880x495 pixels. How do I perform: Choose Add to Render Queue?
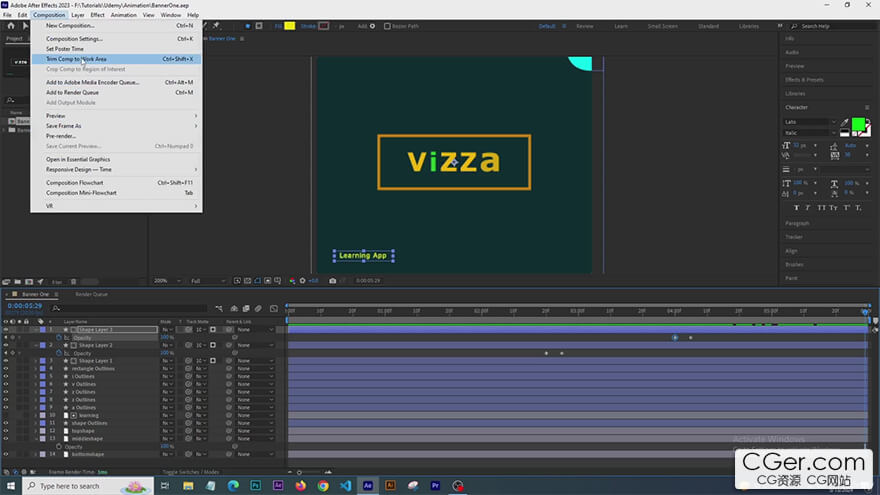click(x=116, y=93)
